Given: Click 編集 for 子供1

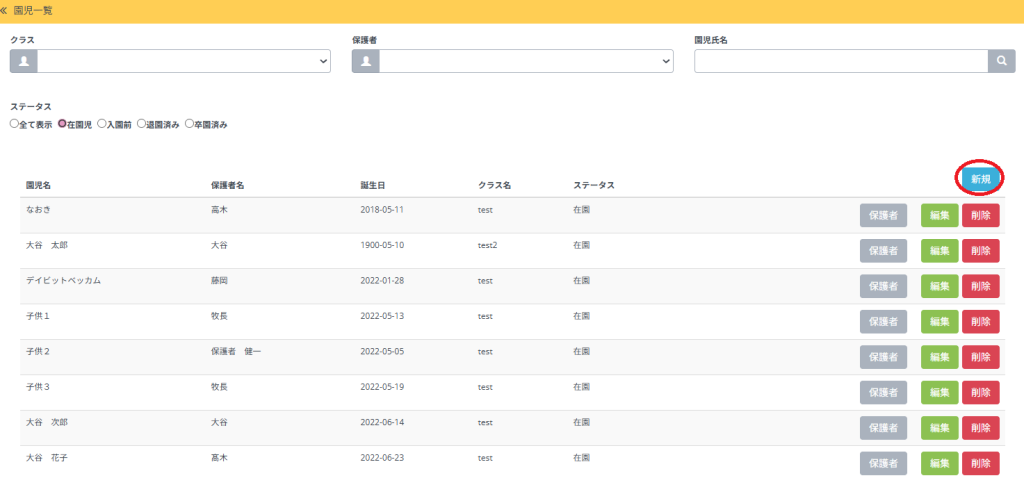Looking at the screenshot, I should (x=939, y=321).
